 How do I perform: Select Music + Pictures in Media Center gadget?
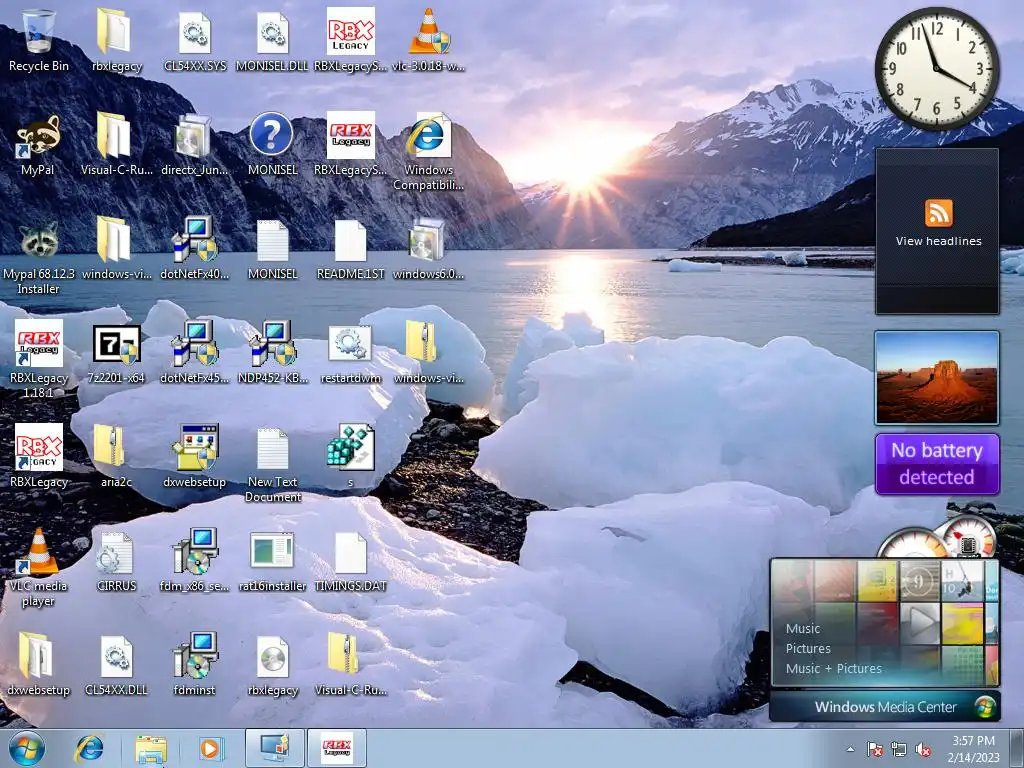coord(833,668)
